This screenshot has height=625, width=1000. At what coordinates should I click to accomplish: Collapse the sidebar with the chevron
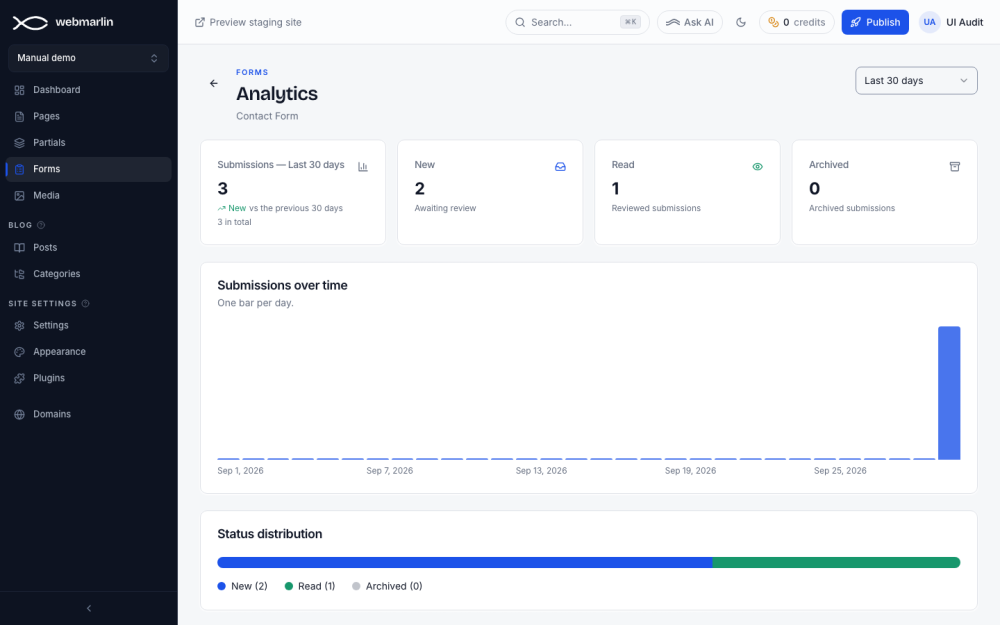pyautogui.click(x=89, y=608)
